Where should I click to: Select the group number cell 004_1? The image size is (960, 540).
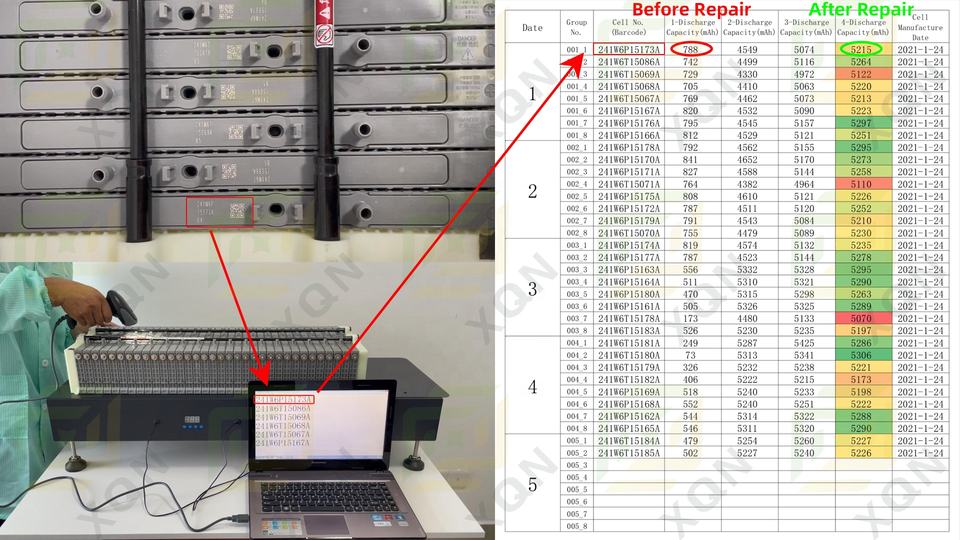pos(576,343)
